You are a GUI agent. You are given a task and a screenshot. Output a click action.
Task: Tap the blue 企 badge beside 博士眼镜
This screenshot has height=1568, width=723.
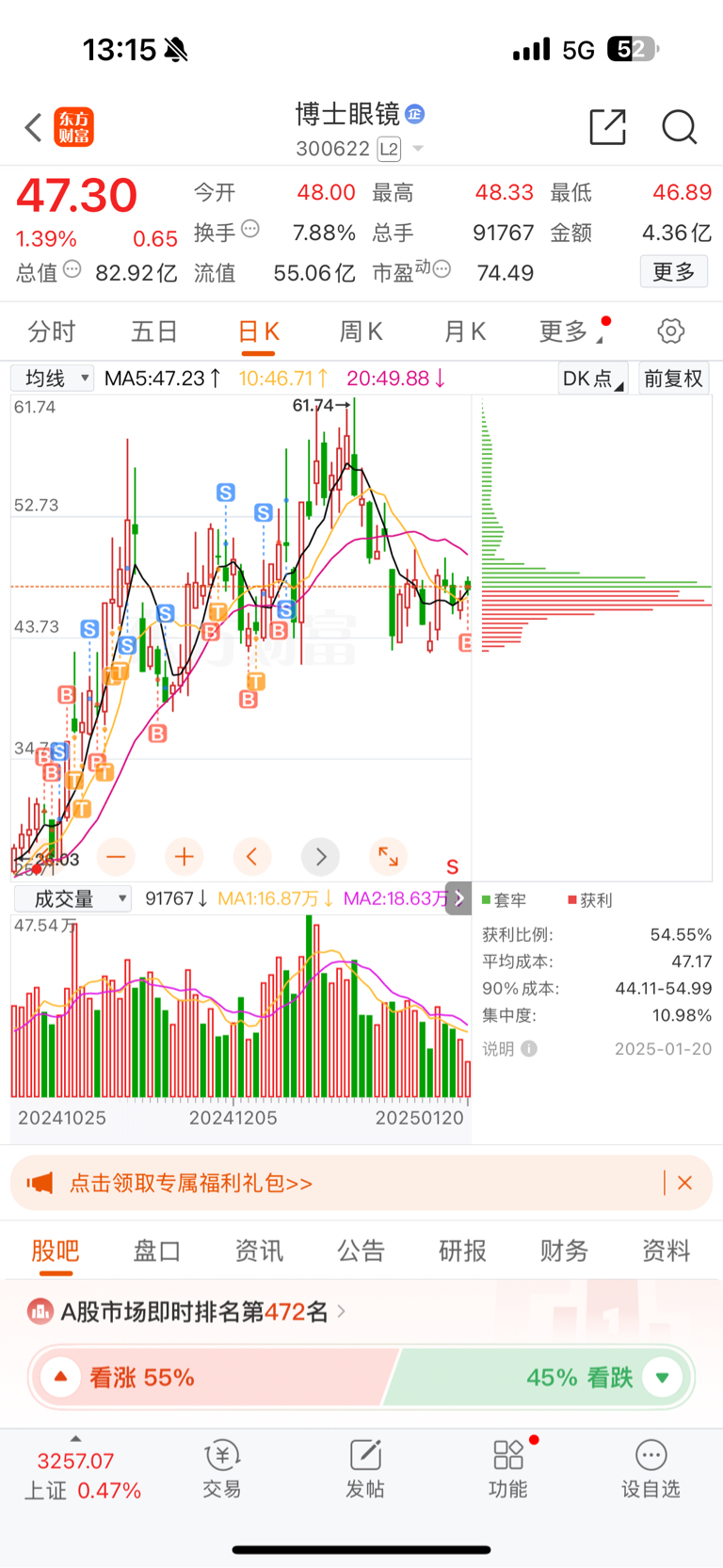click(x=414, y=114)
